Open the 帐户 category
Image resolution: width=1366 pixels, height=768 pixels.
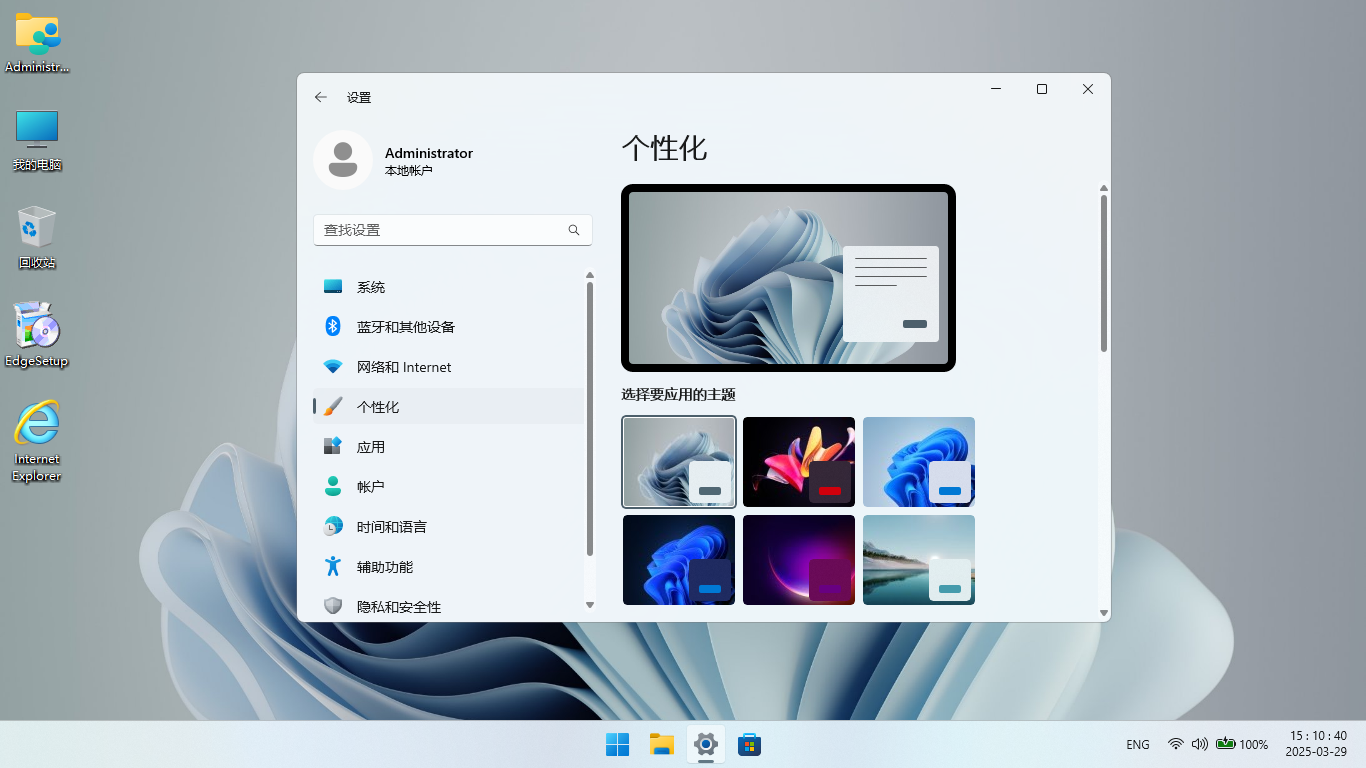point(448,487)
